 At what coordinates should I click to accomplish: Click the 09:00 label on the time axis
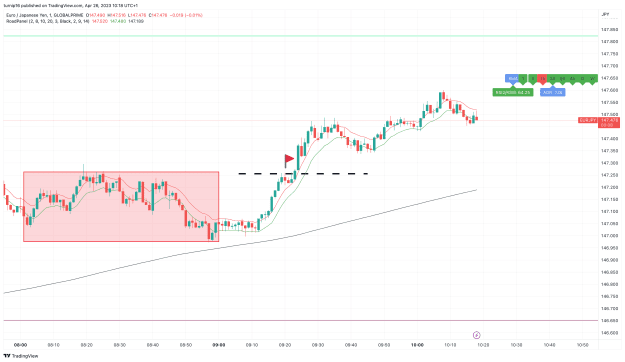click(218, 345)
